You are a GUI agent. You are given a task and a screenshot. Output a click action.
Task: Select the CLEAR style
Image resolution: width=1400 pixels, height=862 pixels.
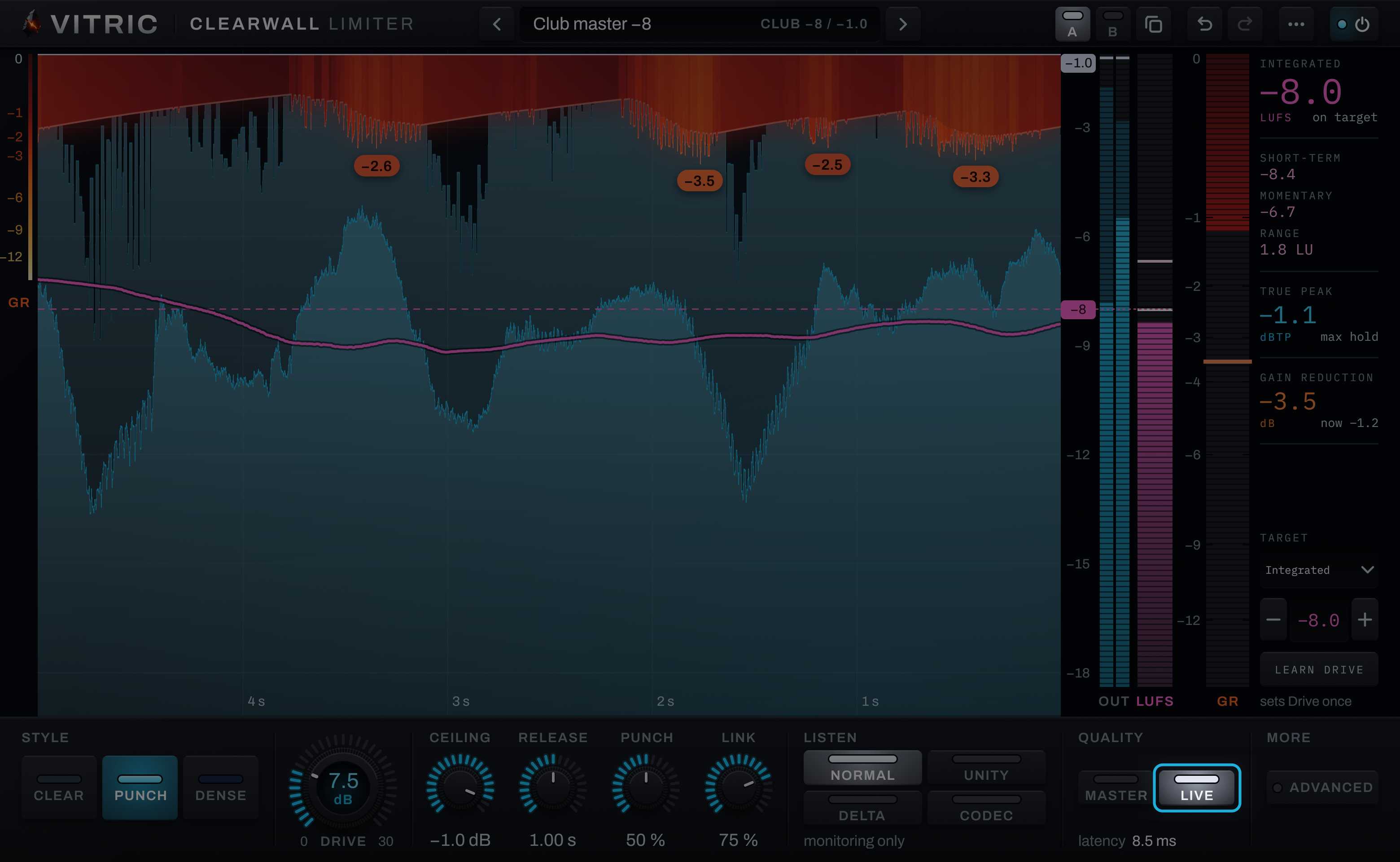click(x=59, y=787)
